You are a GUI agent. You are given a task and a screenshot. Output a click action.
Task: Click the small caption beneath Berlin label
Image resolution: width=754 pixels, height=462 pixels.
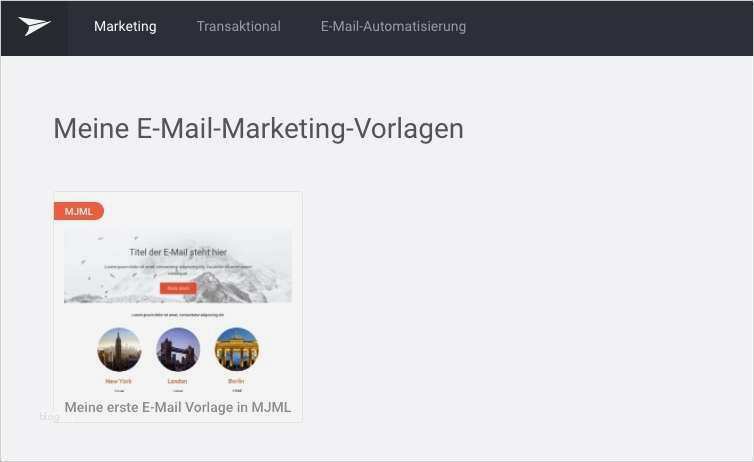(x=237, y=390)
